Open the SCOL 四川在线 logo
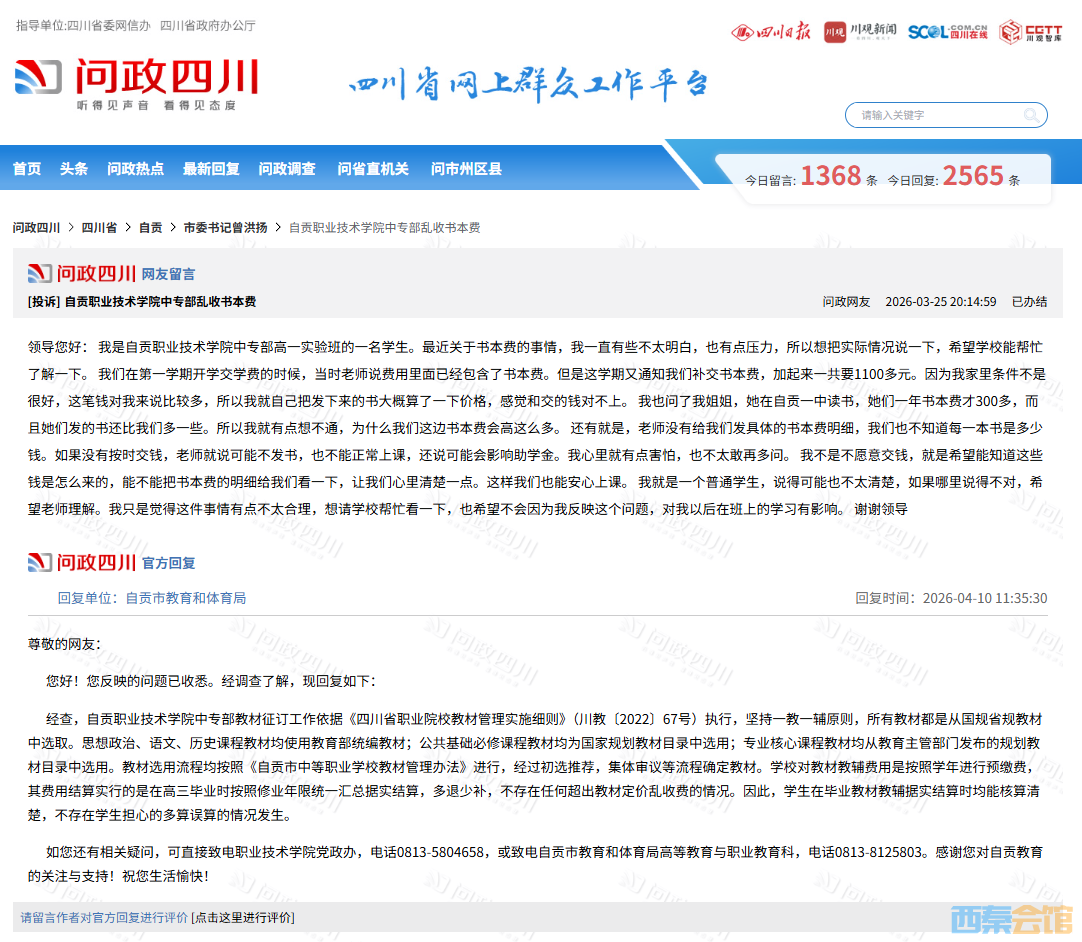Screen dimensions: 1082x942 pos(947,32)
